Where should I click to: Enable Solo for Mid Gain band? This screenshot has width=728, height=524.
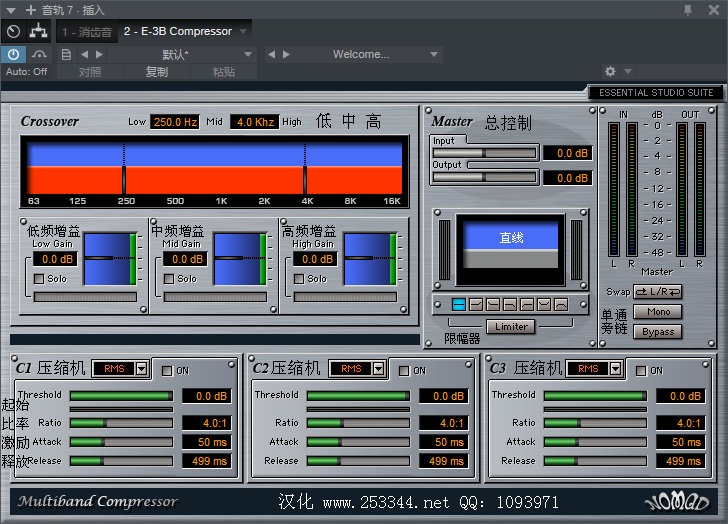[169, 278]
